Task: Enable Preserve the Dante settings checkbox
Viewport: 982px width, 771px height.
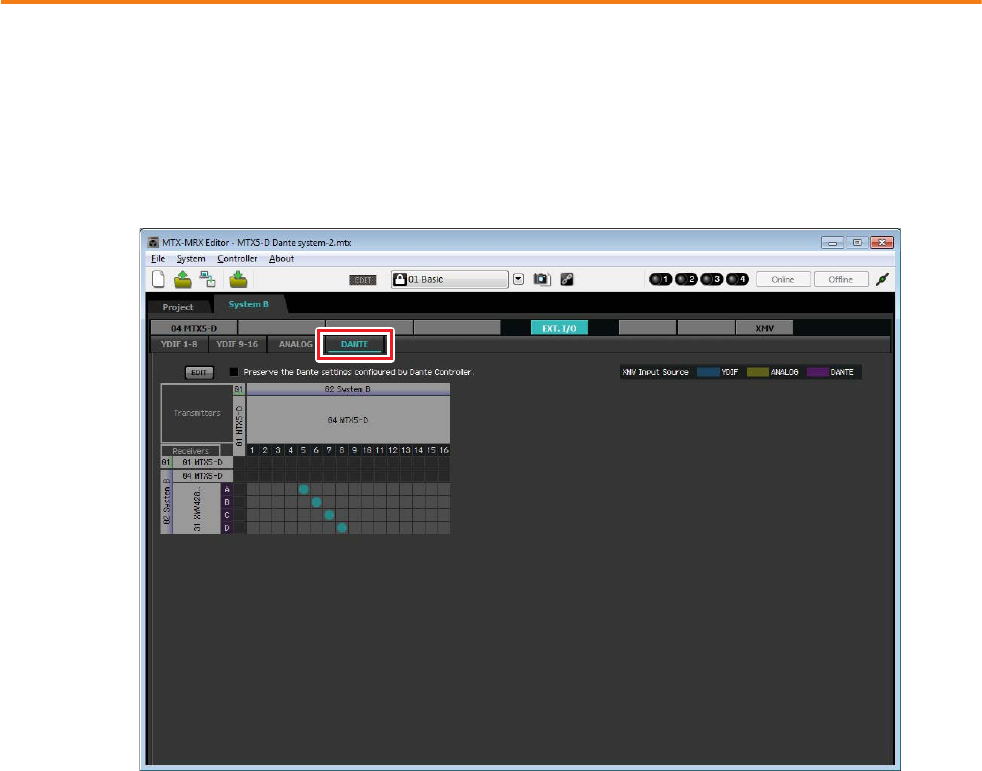Action: click(x=234, y=372)
